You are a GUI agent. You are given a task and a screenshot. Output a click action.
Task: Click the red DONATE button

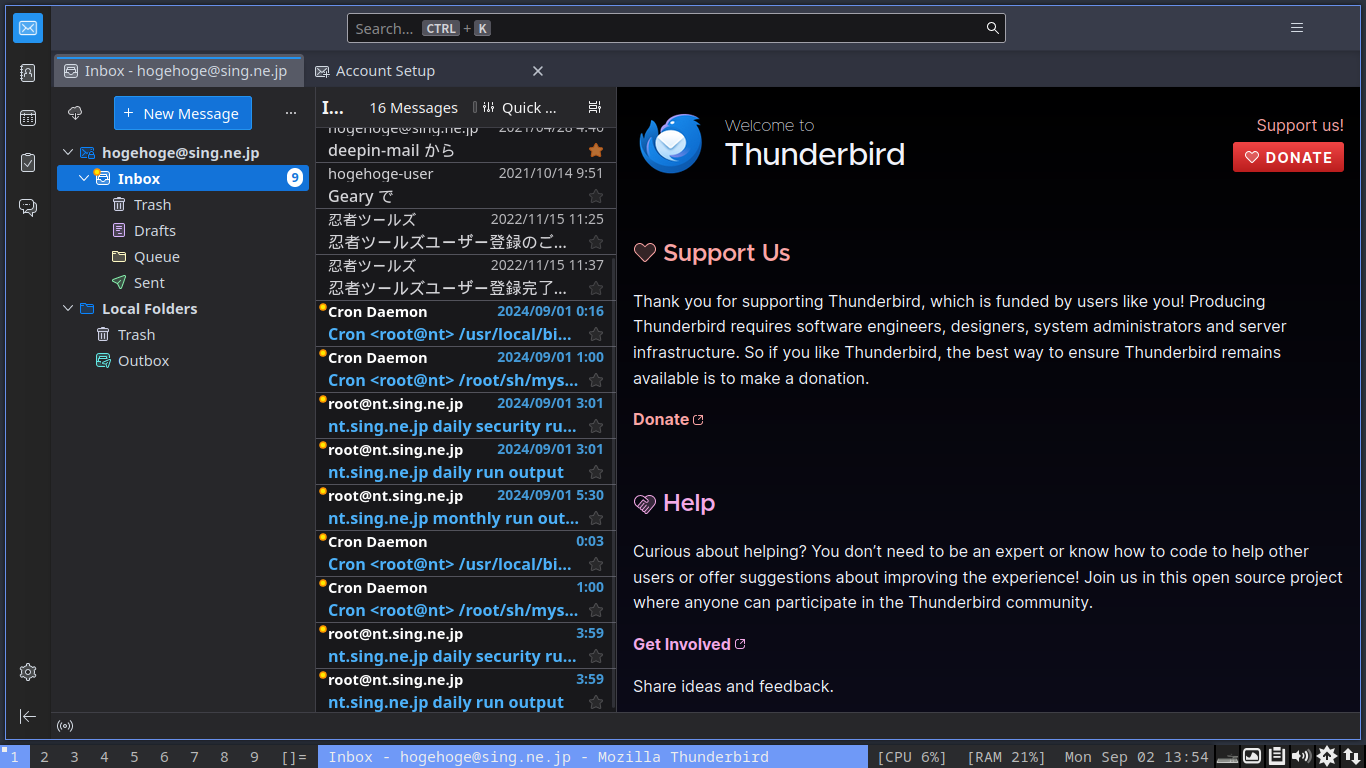tap(1288, 157)
